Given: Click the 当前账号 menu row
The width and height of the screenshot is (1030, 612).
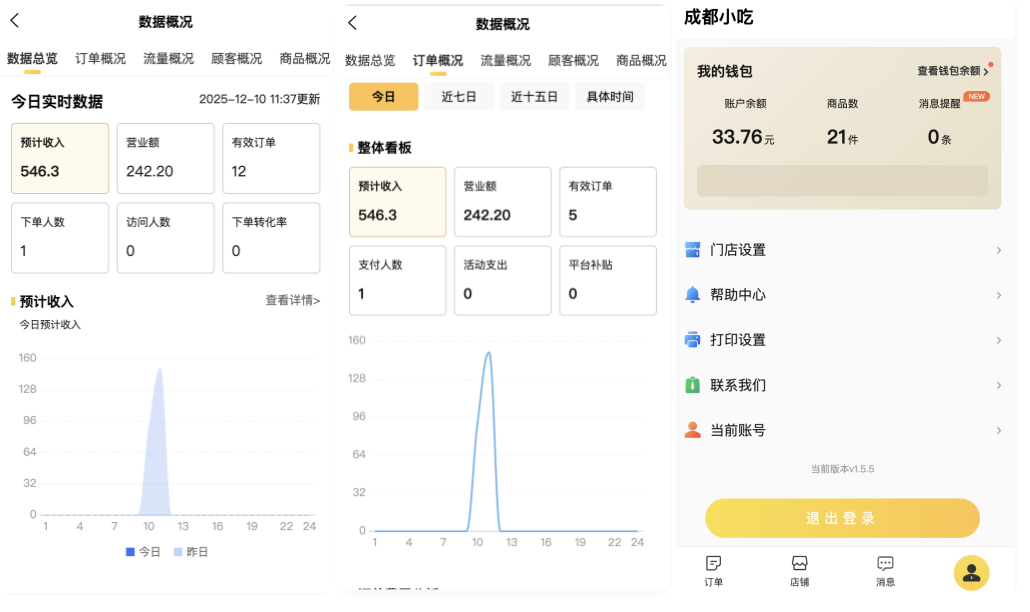Looking at the screenshot, I should pos(843,431).
